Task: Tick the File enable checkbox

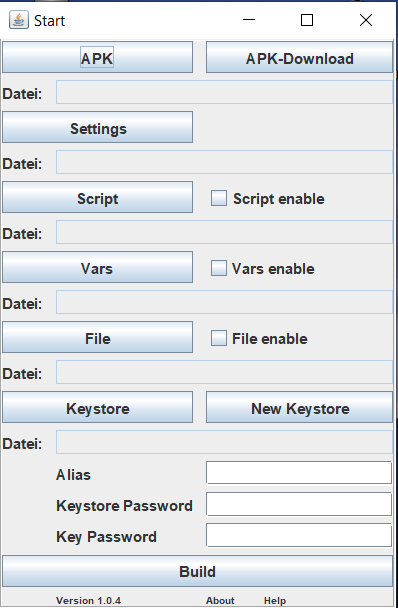Action: point(219,338)
